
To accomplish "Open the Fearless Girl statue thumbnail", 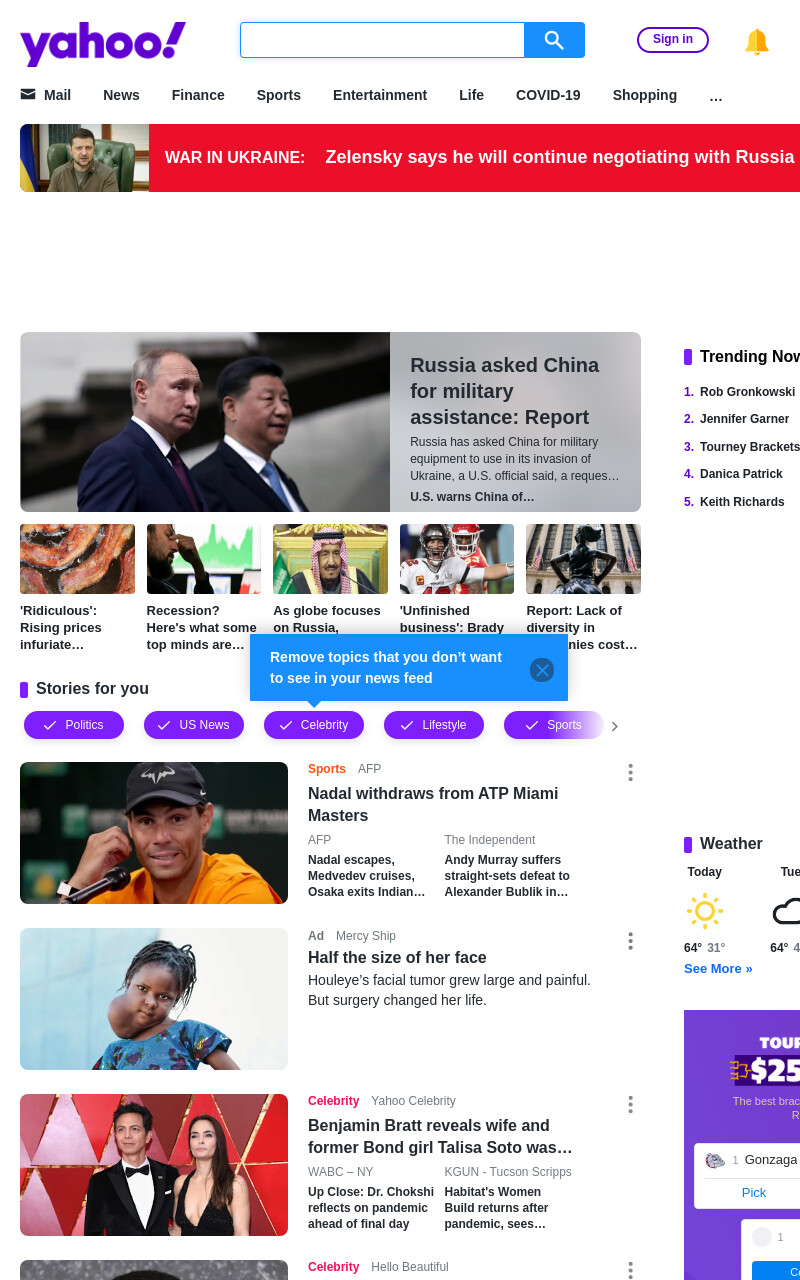I will [x=583, y=559].
